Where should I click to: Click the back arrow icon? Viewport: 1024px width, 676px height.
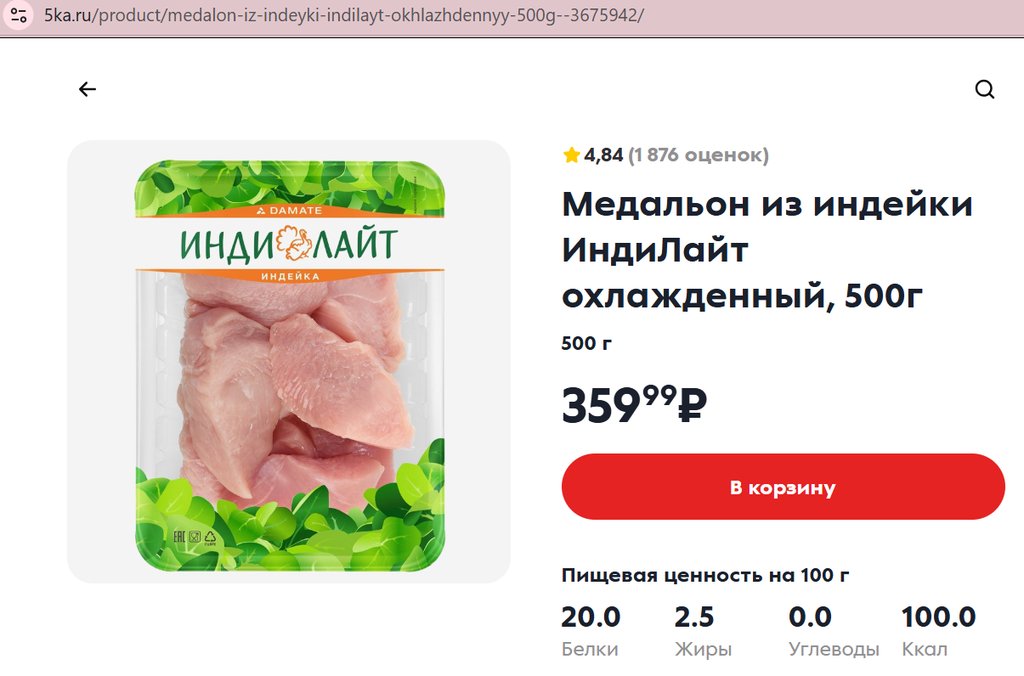[87, 89]
